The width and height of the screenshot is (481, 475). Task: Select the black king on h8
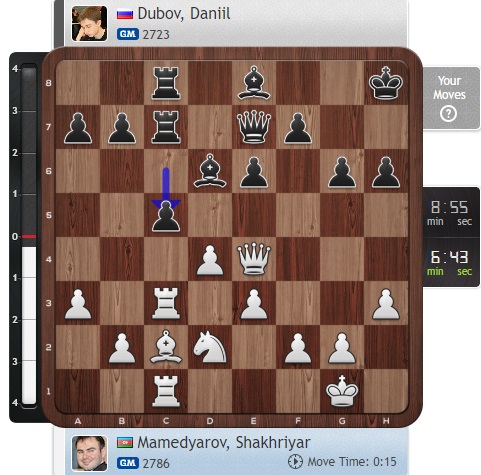coord(386,83)
